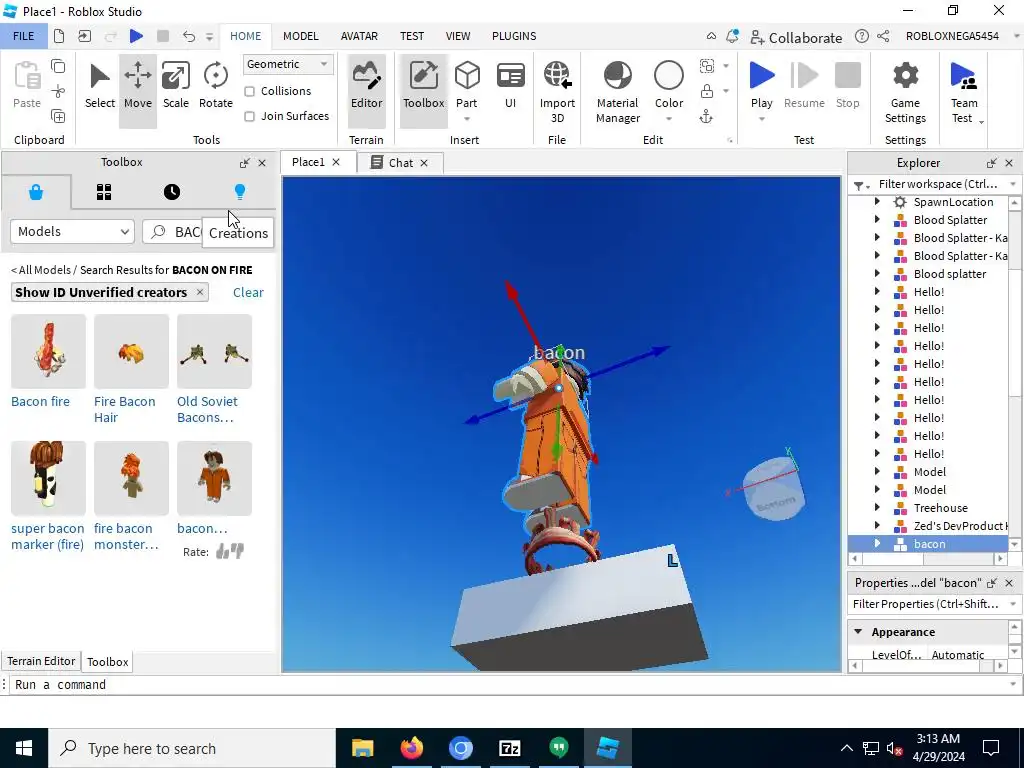Open Toolbox Marketplace tab
The height and width of the screenshot is (768, 1024).
point(36,192)
